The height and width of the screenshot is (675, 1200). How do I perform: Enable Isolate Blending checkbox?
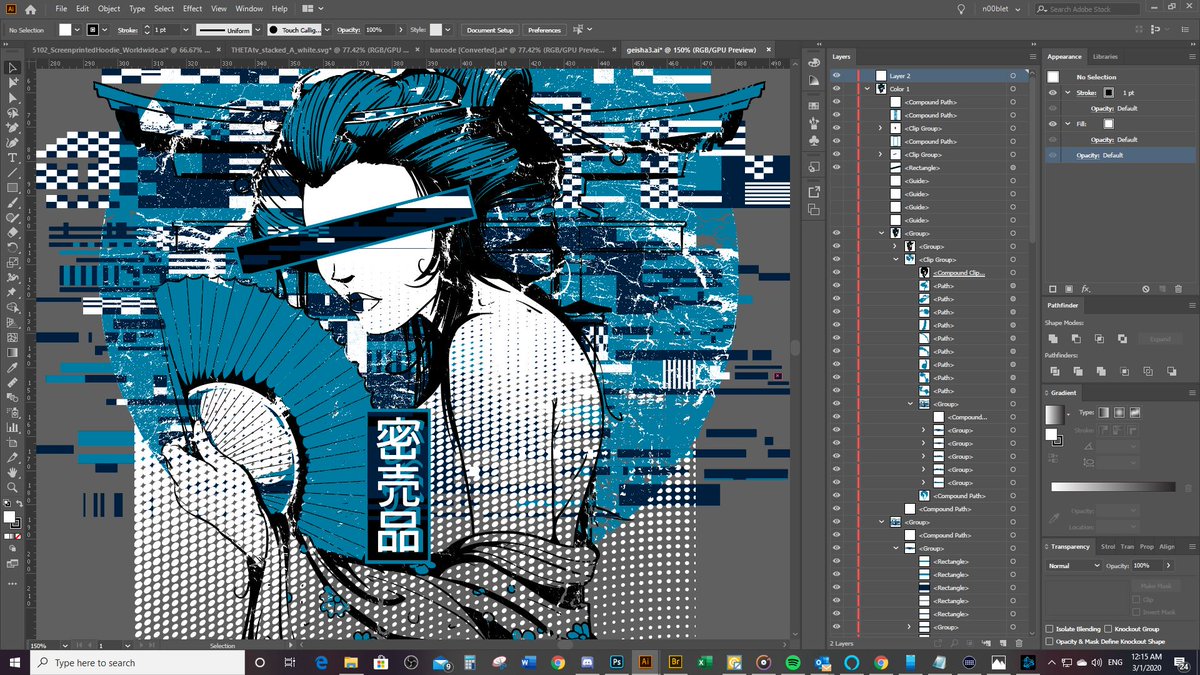1049,629
